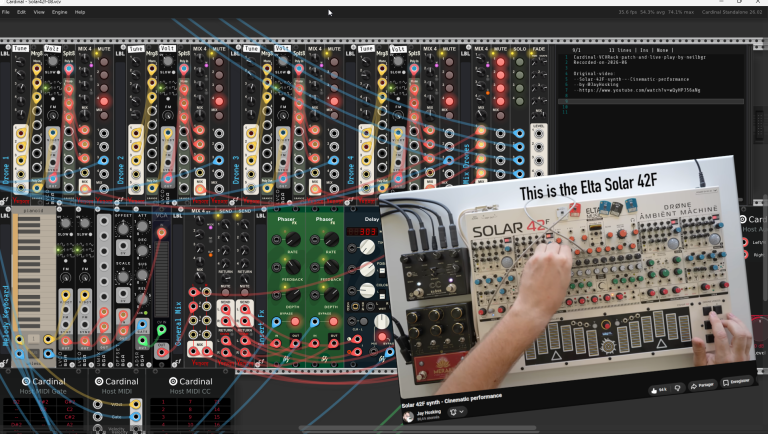
Task: Open the notification bell dropdown beside Jay Hosking
Action: click(x=456, y=412)
